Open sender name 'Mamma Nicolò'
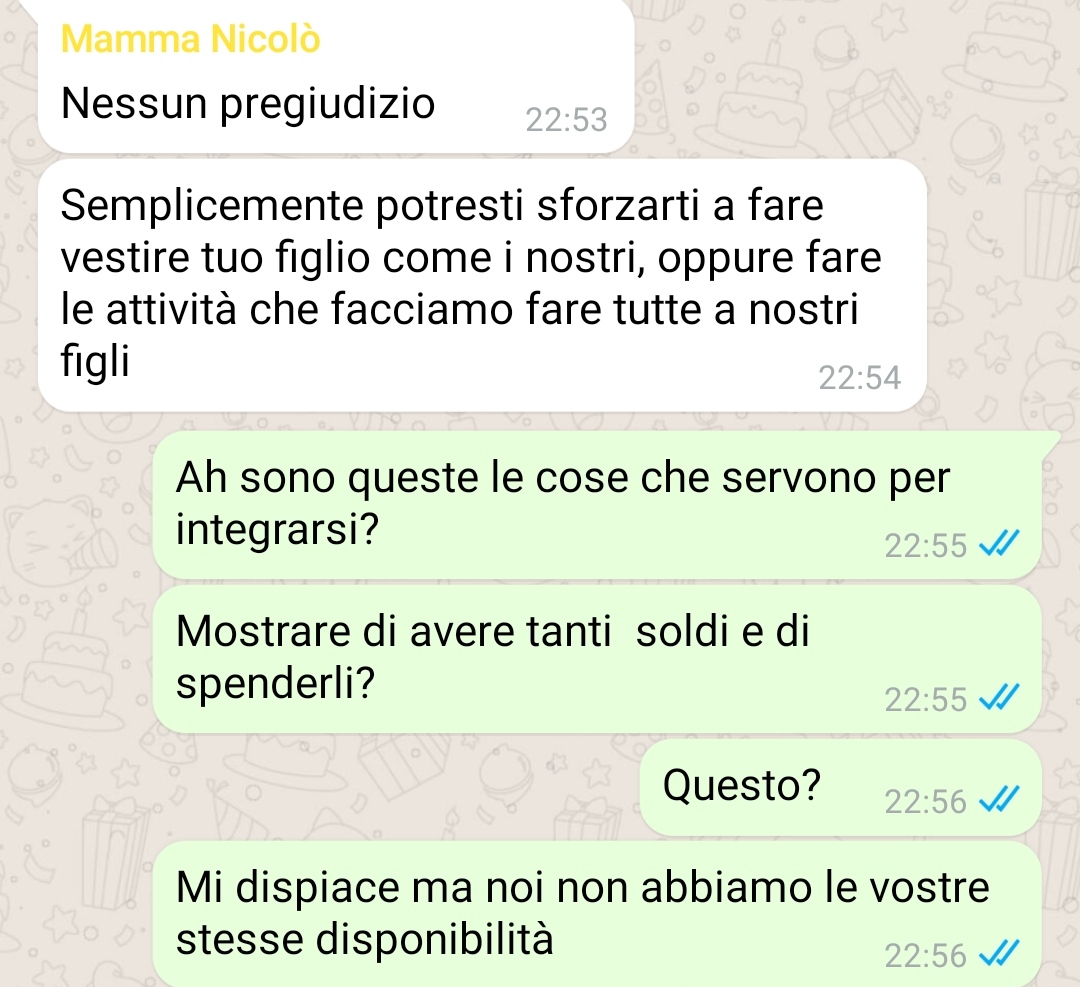Image resolution: width=1080 pixels, height=987 pixels. [x=191, y=39]
